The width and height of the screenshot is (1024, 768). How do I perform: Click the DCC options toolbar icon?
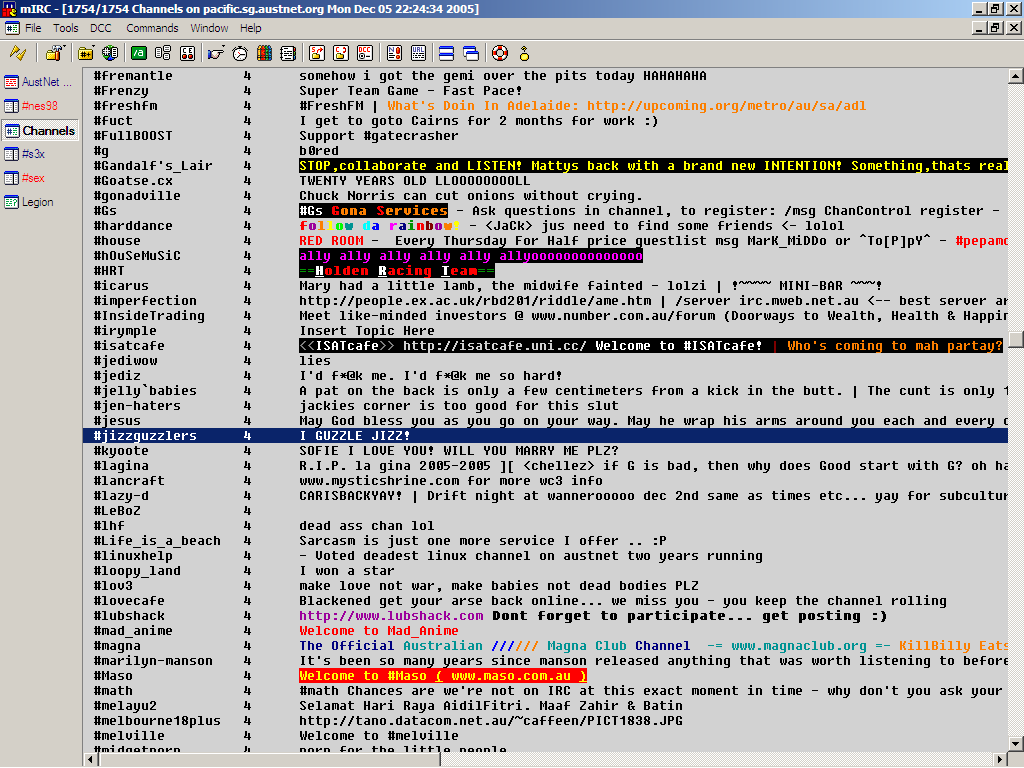tap(365, 53)
